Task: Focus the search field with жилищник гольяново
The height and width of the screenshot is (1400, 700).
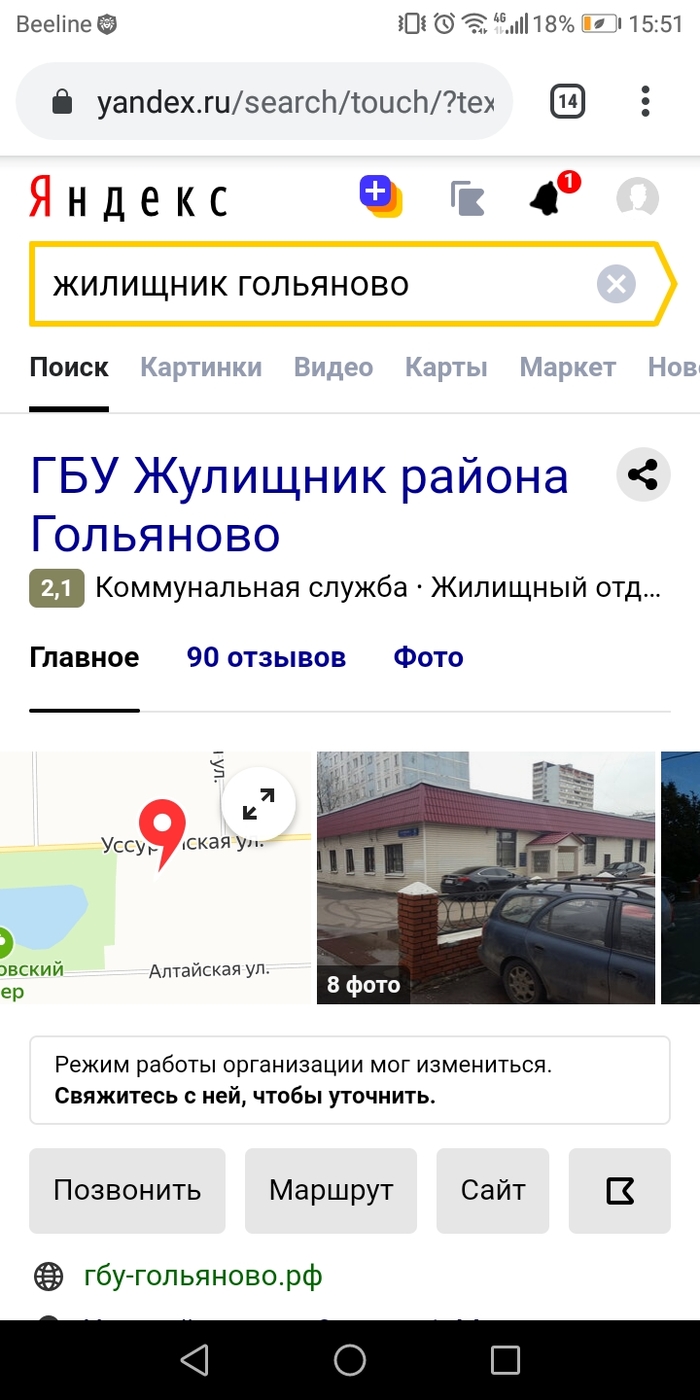Action: coord(320,285)
